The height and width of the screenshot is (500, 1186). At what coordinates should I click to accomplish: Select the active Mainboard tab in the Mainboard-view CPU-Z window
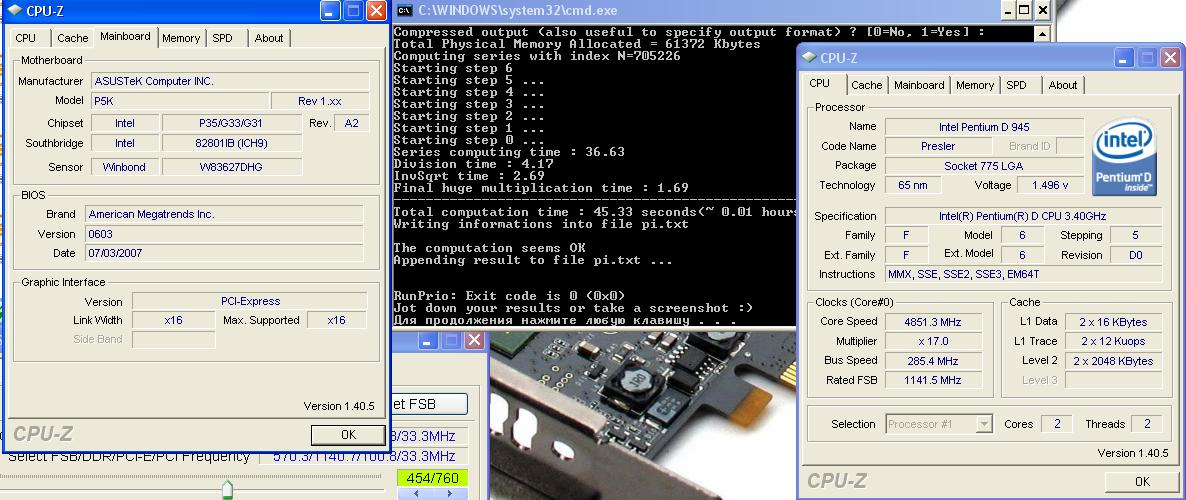click(x=125, y=36)
